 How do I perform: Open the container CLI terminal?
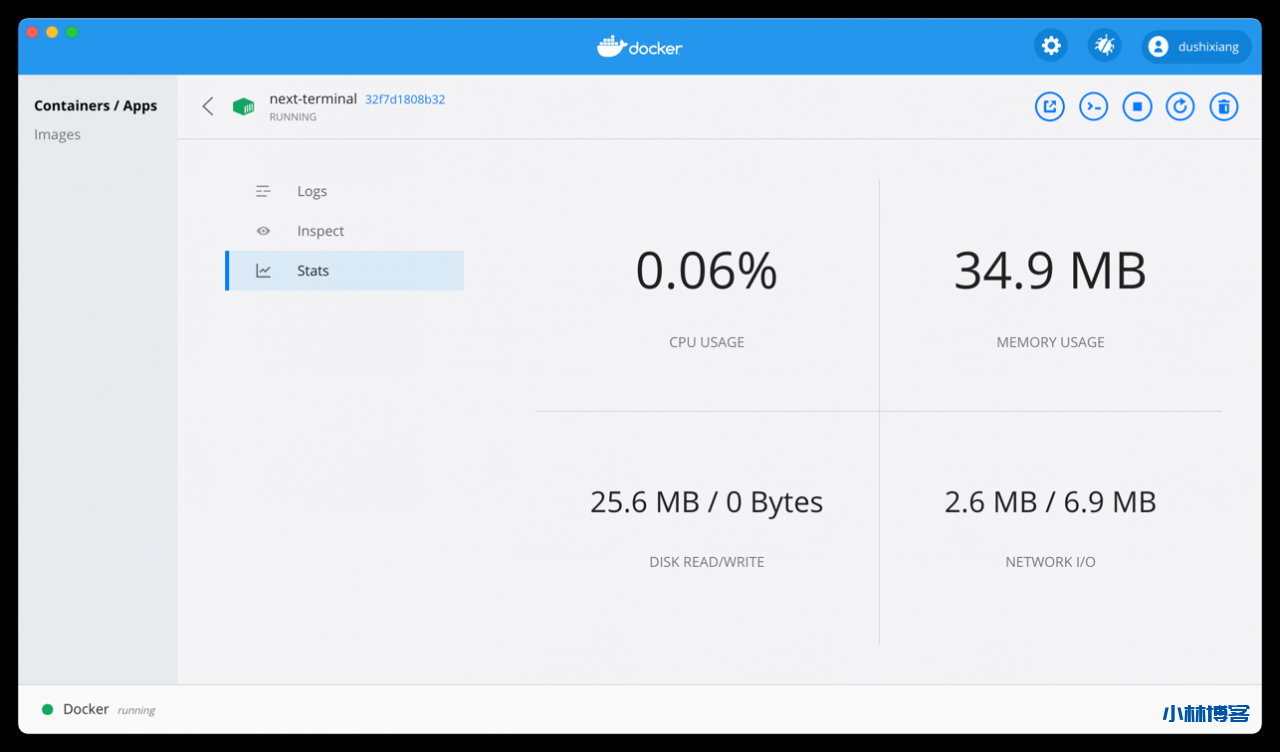(1093, 106)
